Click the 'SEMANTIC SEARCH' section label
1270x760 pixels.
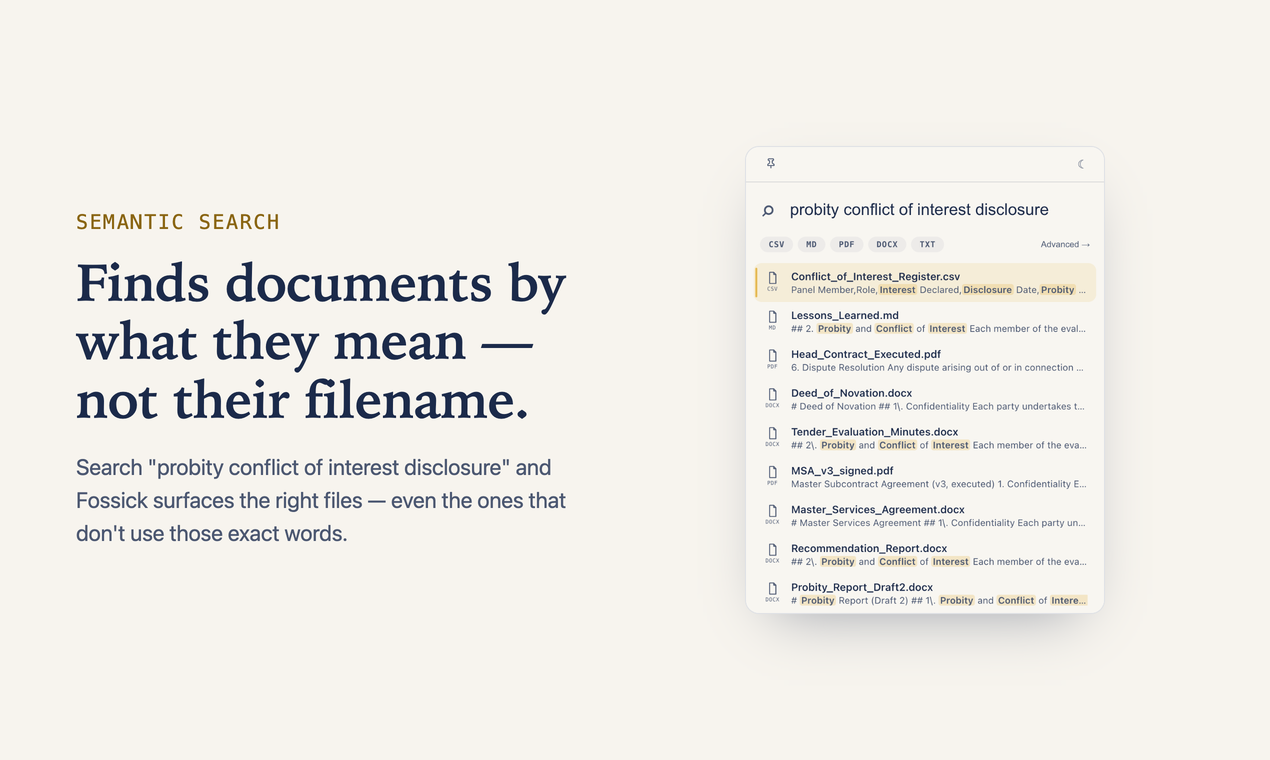pyautogui.click(x=178, y=222)
